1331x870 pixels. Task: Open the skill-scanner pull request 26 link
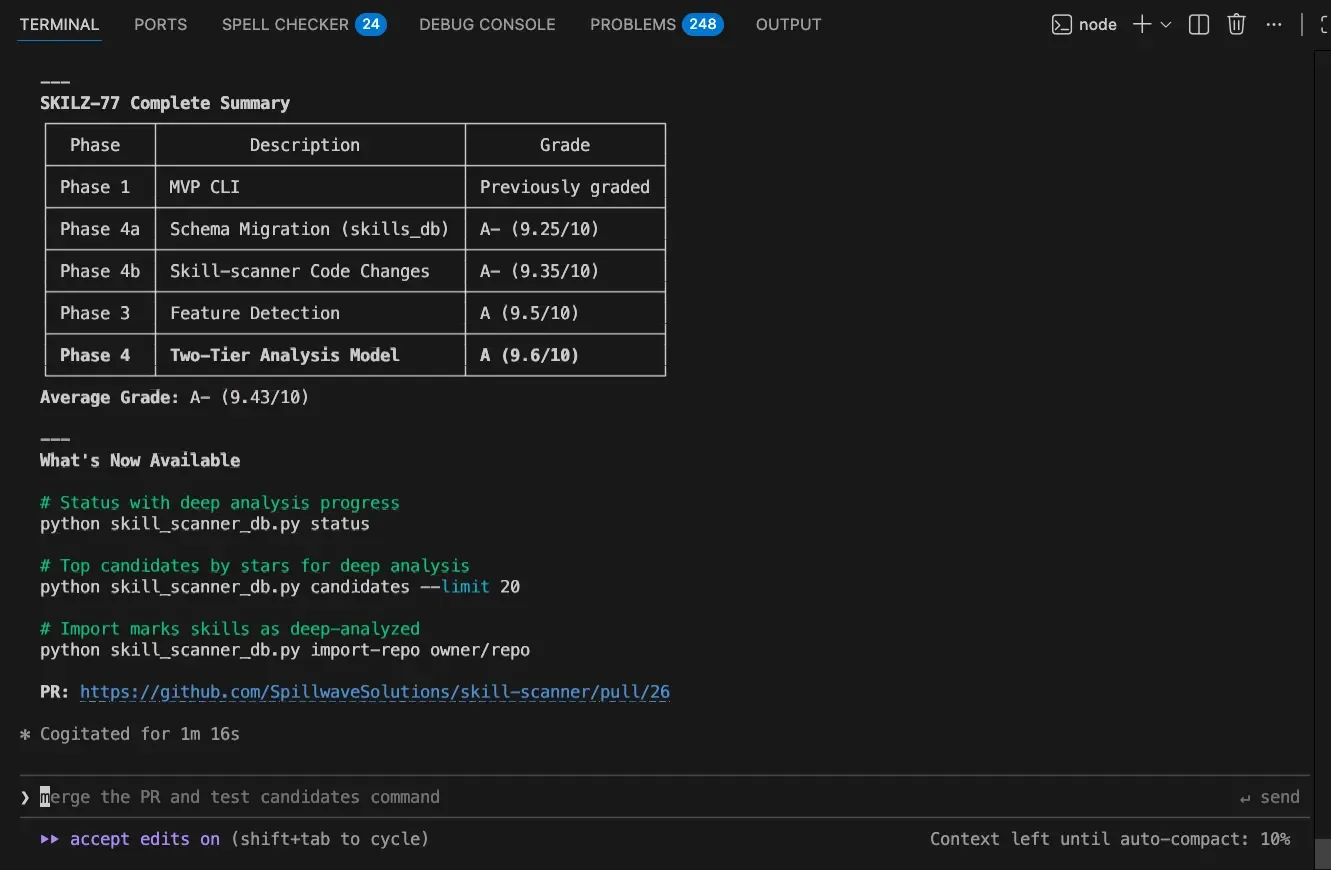pos(374,692)
